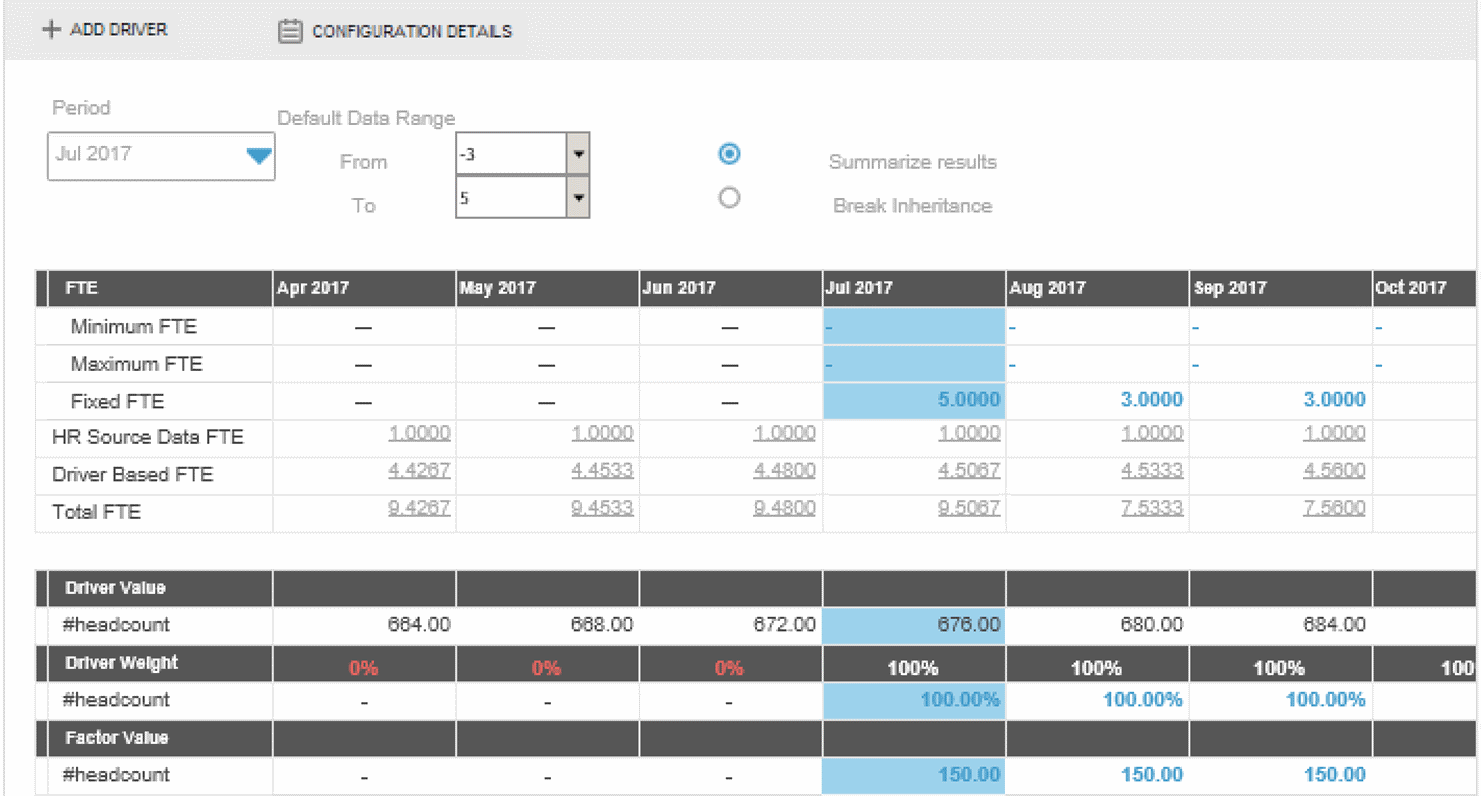Expand the To range dropdown arrow
Screen dimensions: 1481x796
[x=578, y=198]
